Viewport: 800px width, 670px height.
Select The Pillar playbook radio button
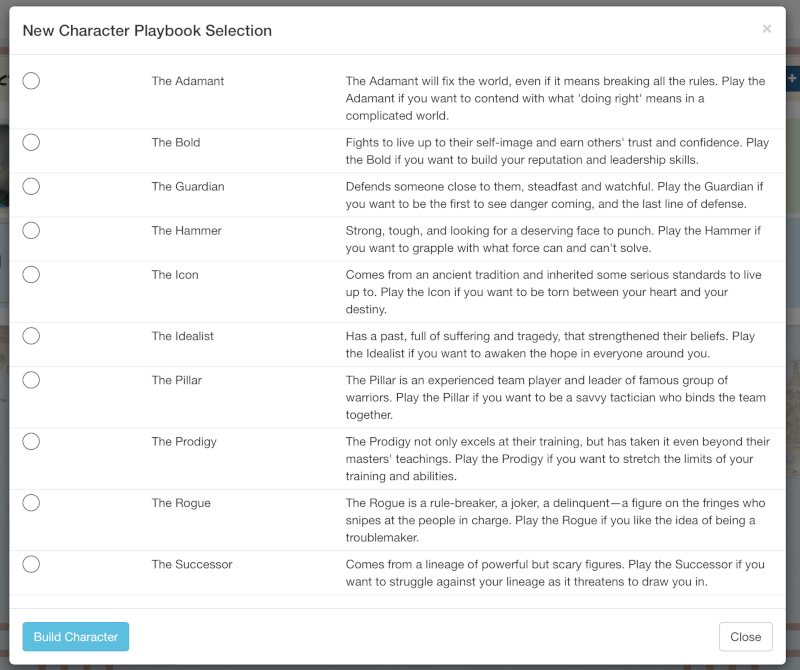pyautogui.click(x=30, y=380)
